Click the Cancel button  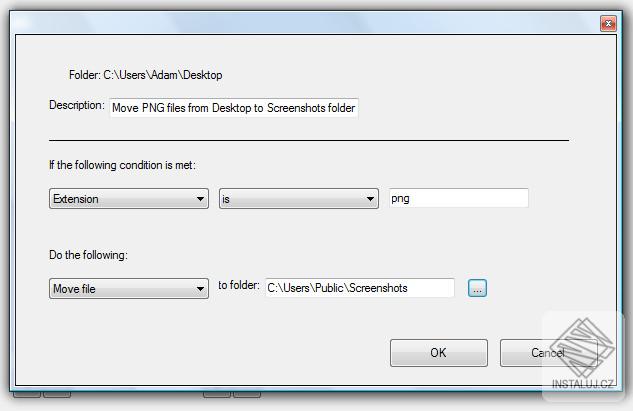coord(548,353)
